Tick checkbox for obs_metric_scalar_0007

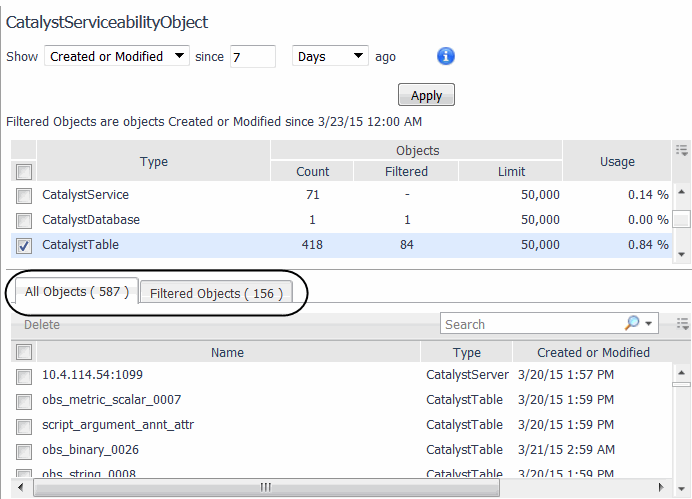25,401
